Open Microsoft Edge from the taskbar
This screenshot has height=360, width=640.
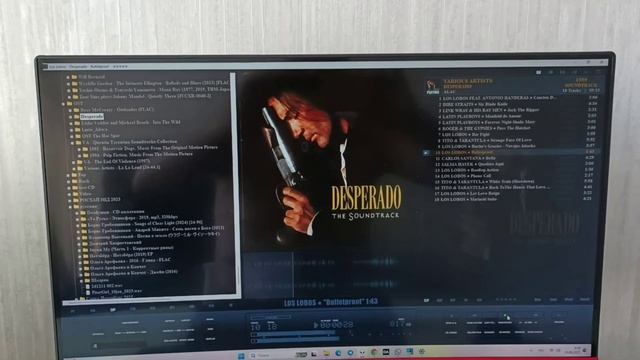(338, 353)
